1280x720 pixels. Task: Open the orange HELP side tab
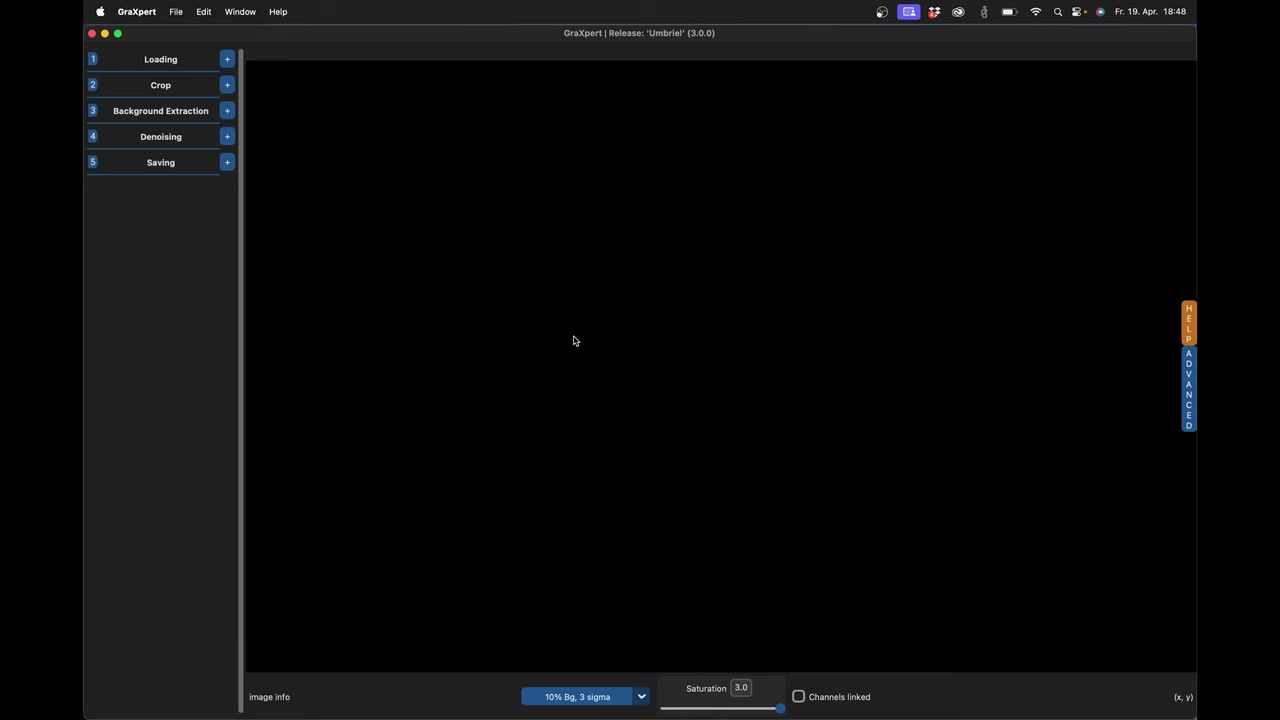pos(1188,323)
